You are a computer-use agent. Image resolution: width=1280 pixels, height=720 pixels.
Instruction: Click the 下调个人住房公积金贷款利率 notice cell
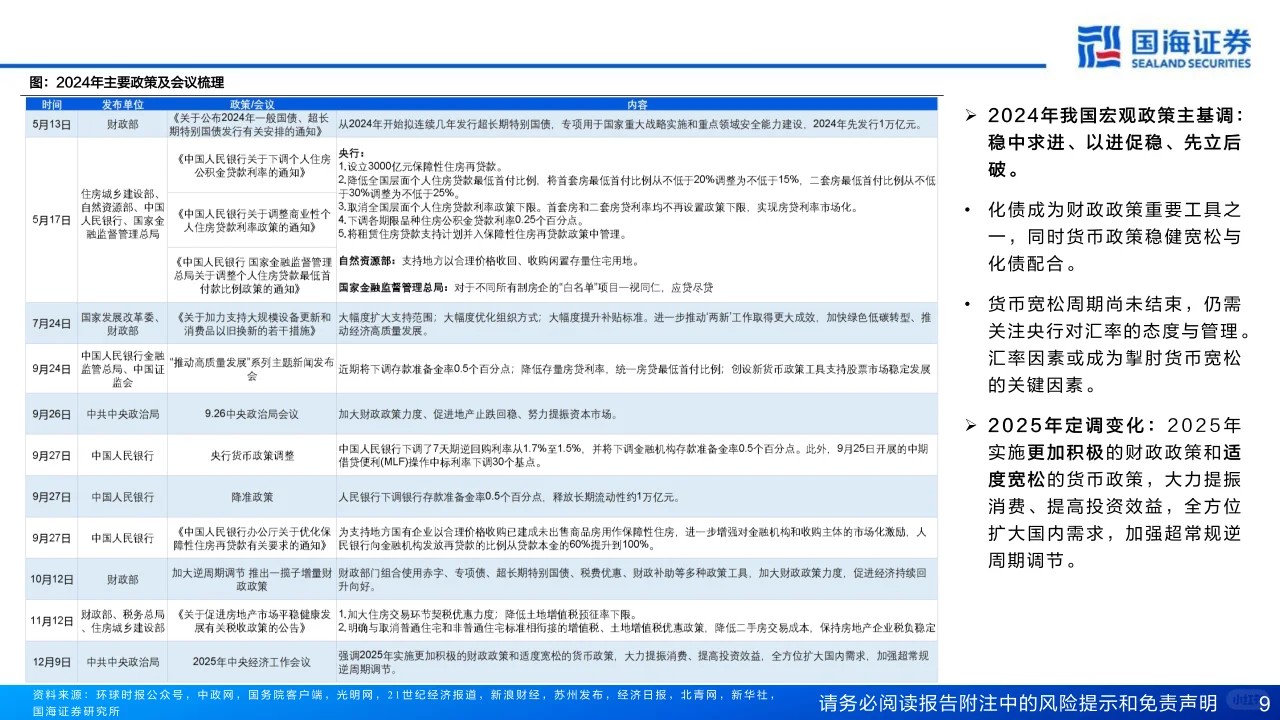[x=252, y=165]
